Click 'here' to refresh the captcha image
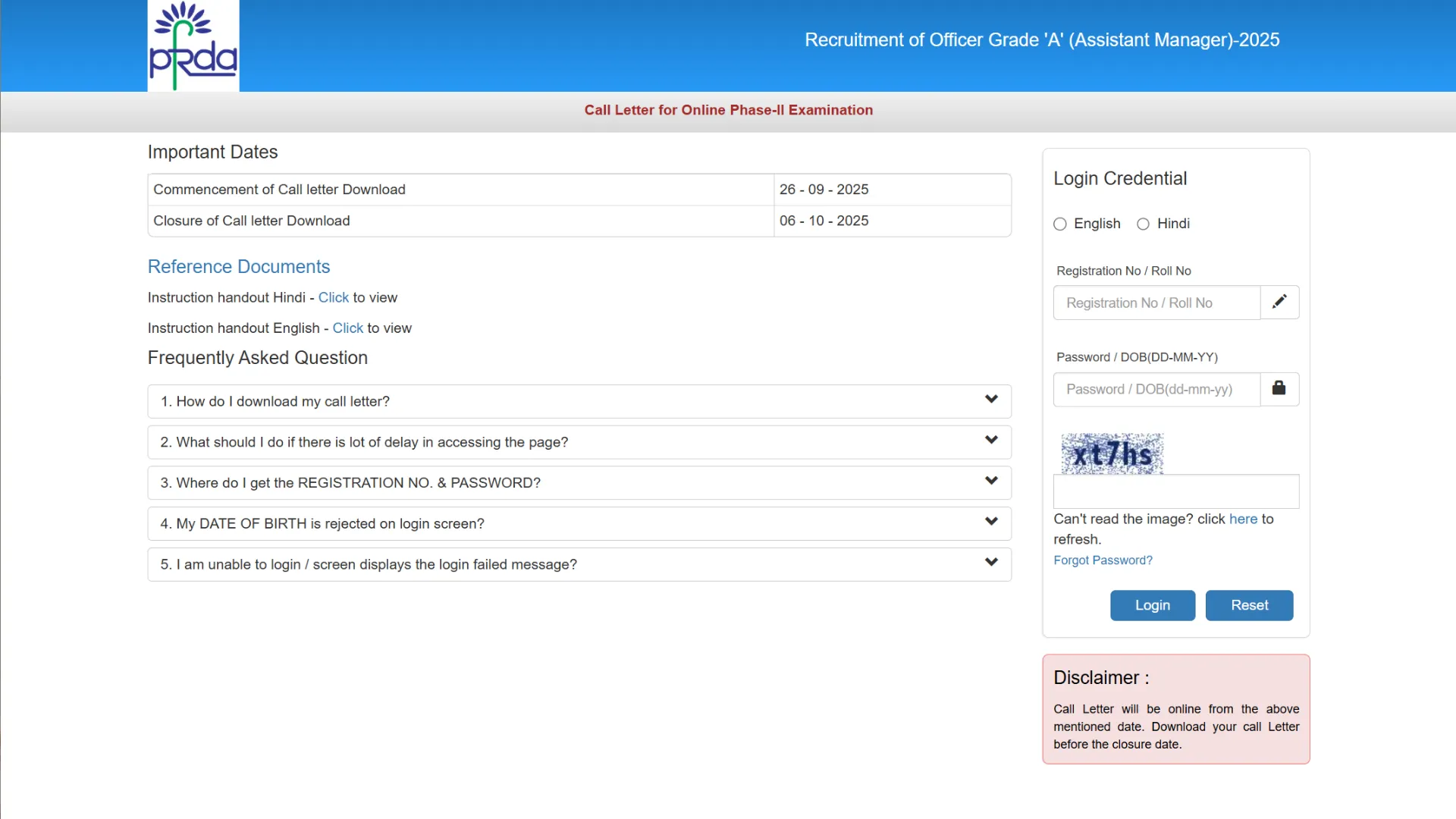Image resolution: width=1456 pixels, height=819 pixels. point(1243,519)
